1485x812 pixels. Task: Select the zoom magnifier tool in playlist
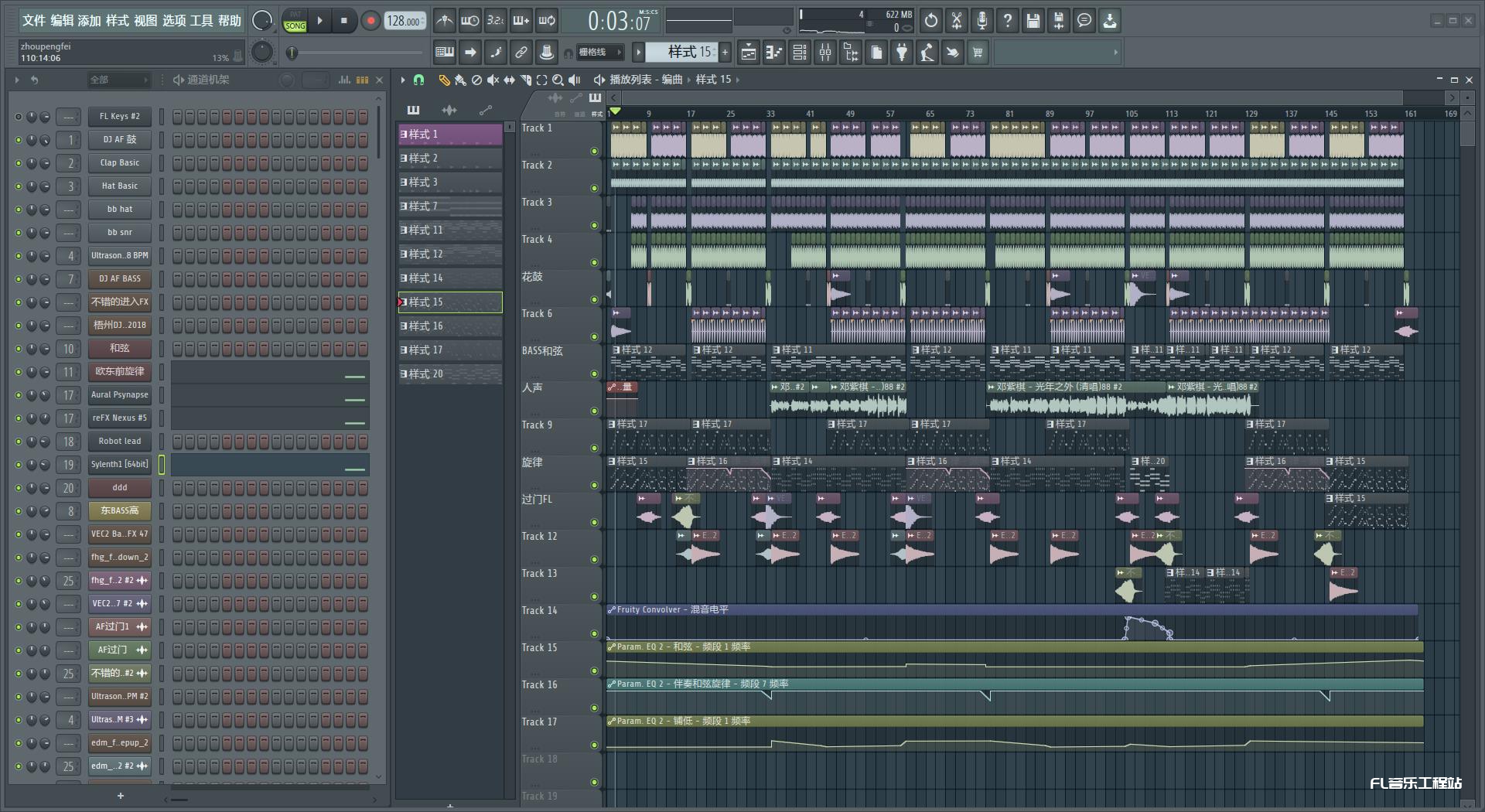(x=558, y=80)
